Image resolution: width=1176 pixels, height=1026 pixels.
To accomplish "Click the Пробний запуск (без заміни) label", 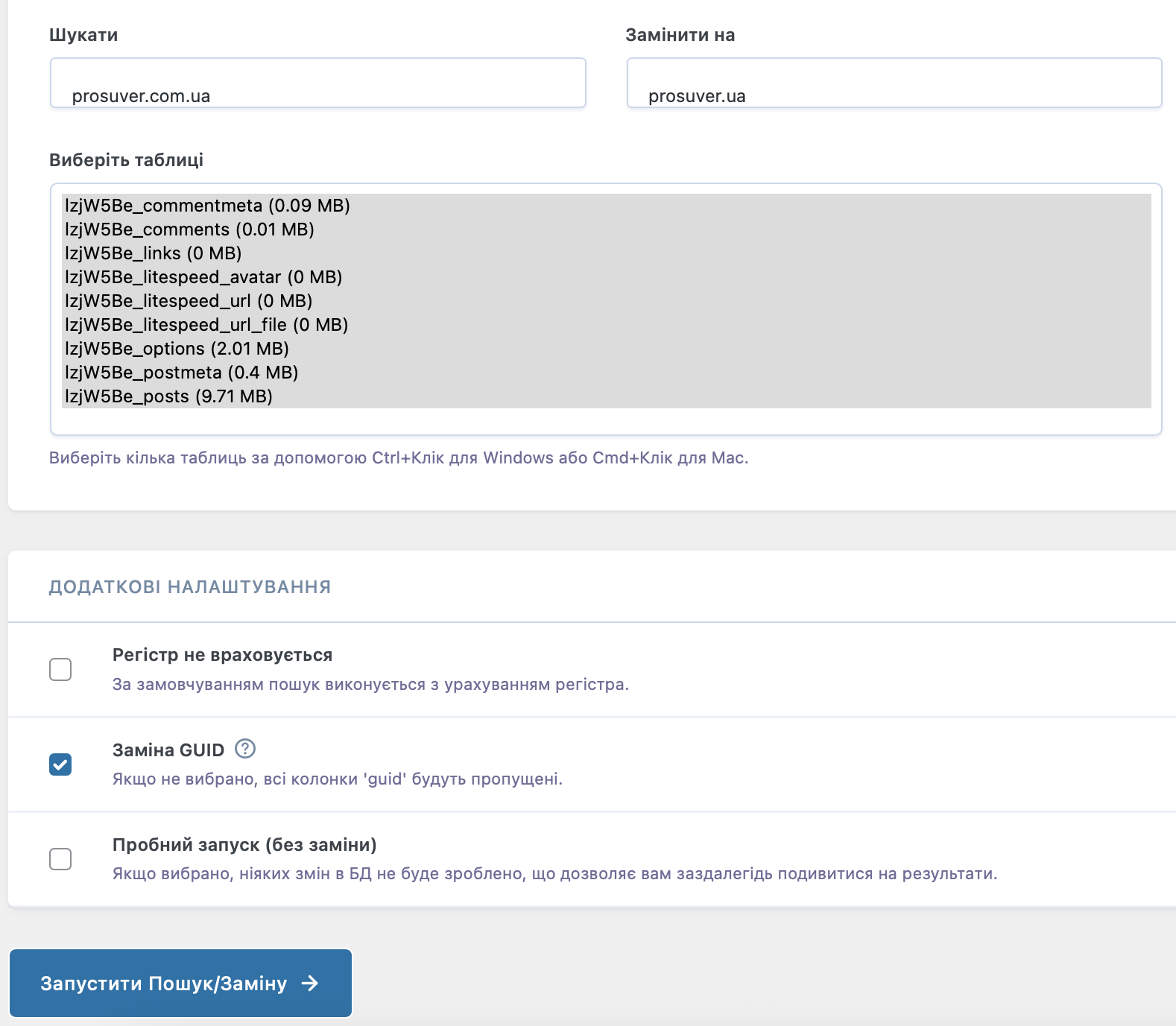I will 244,845.
